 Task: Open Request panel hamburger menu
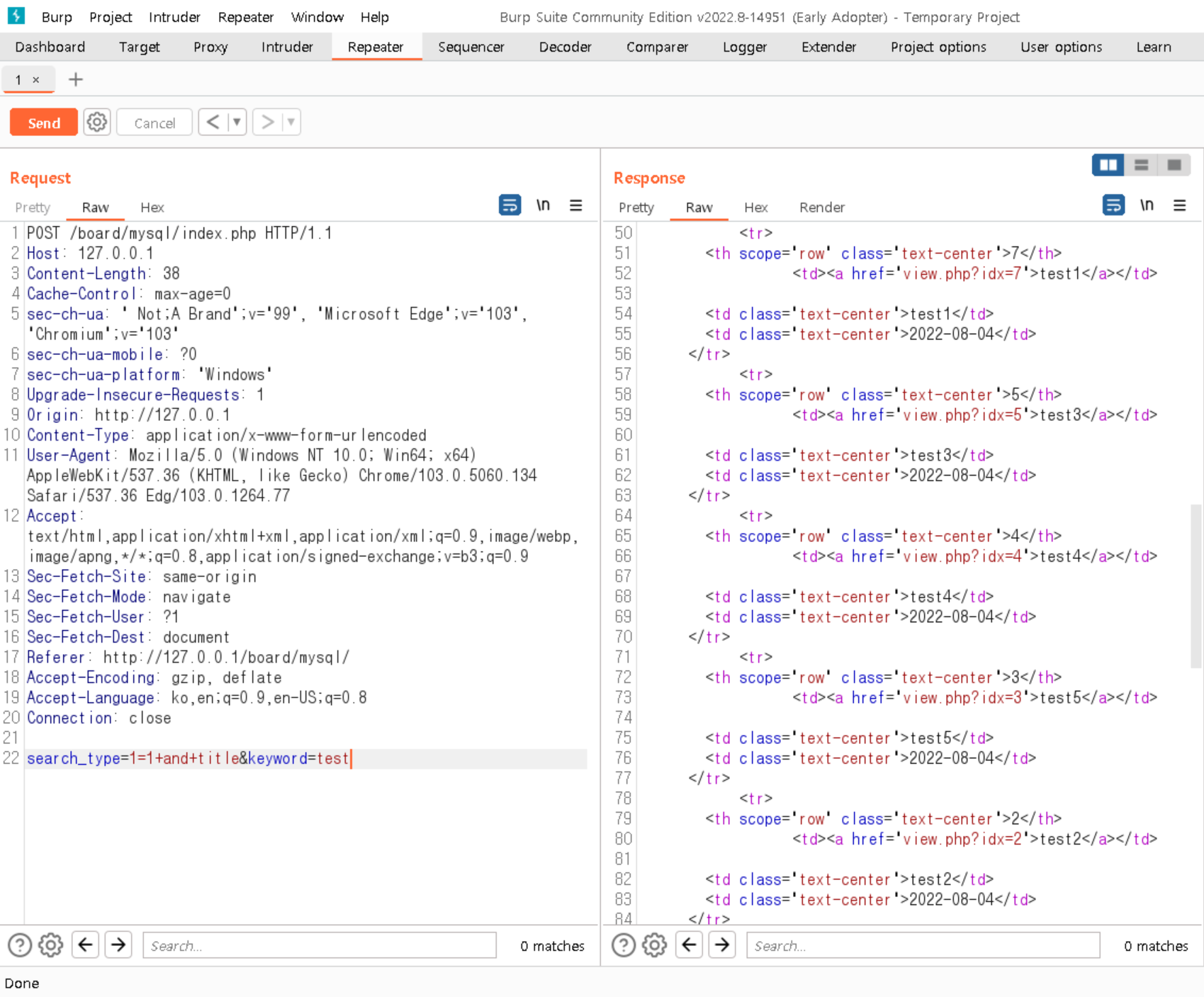pyautogui.click(x=576, y=205)
